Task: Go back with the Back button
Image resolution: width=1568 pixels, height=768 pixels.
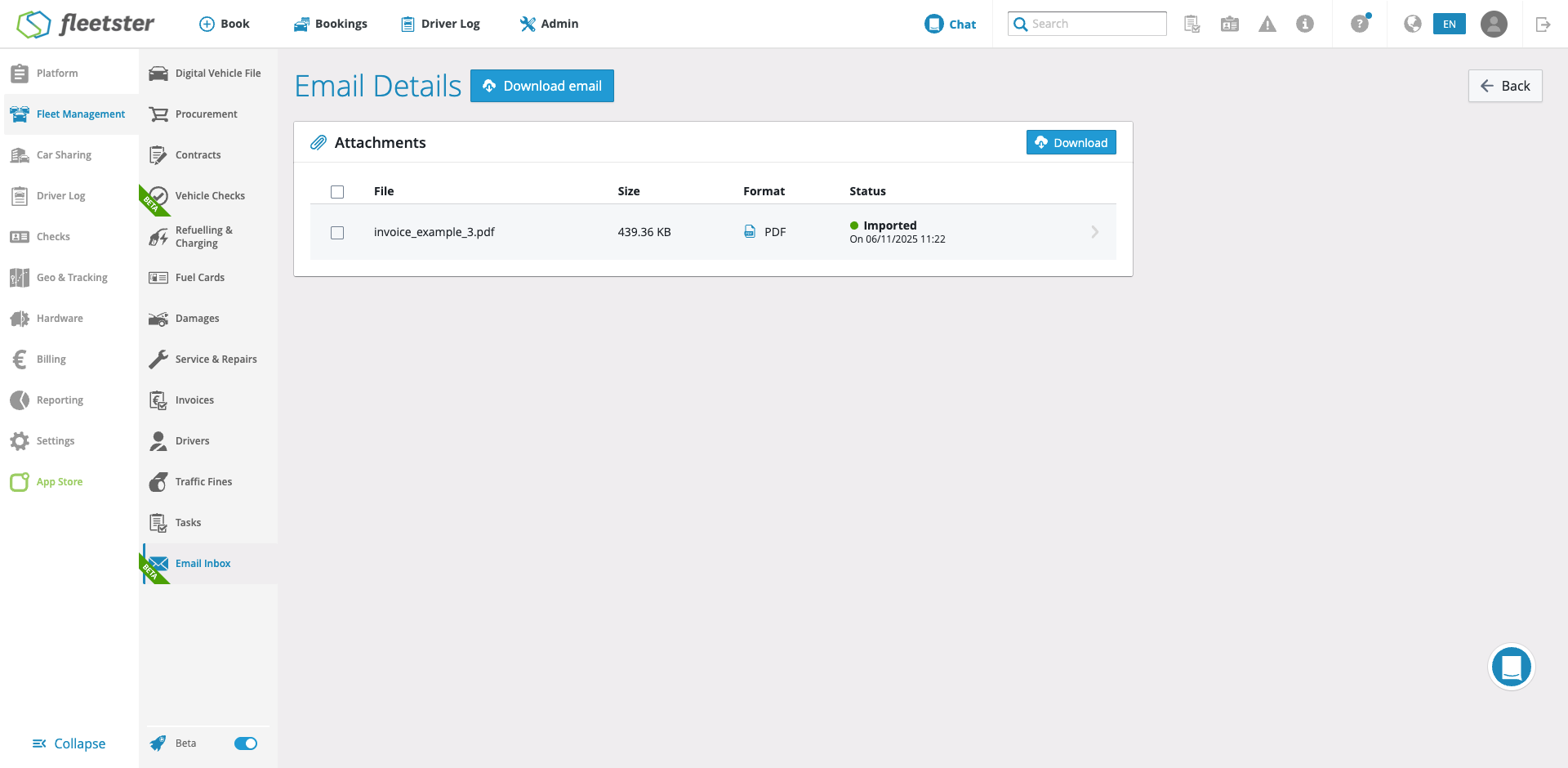Action: pos(1505,86)
